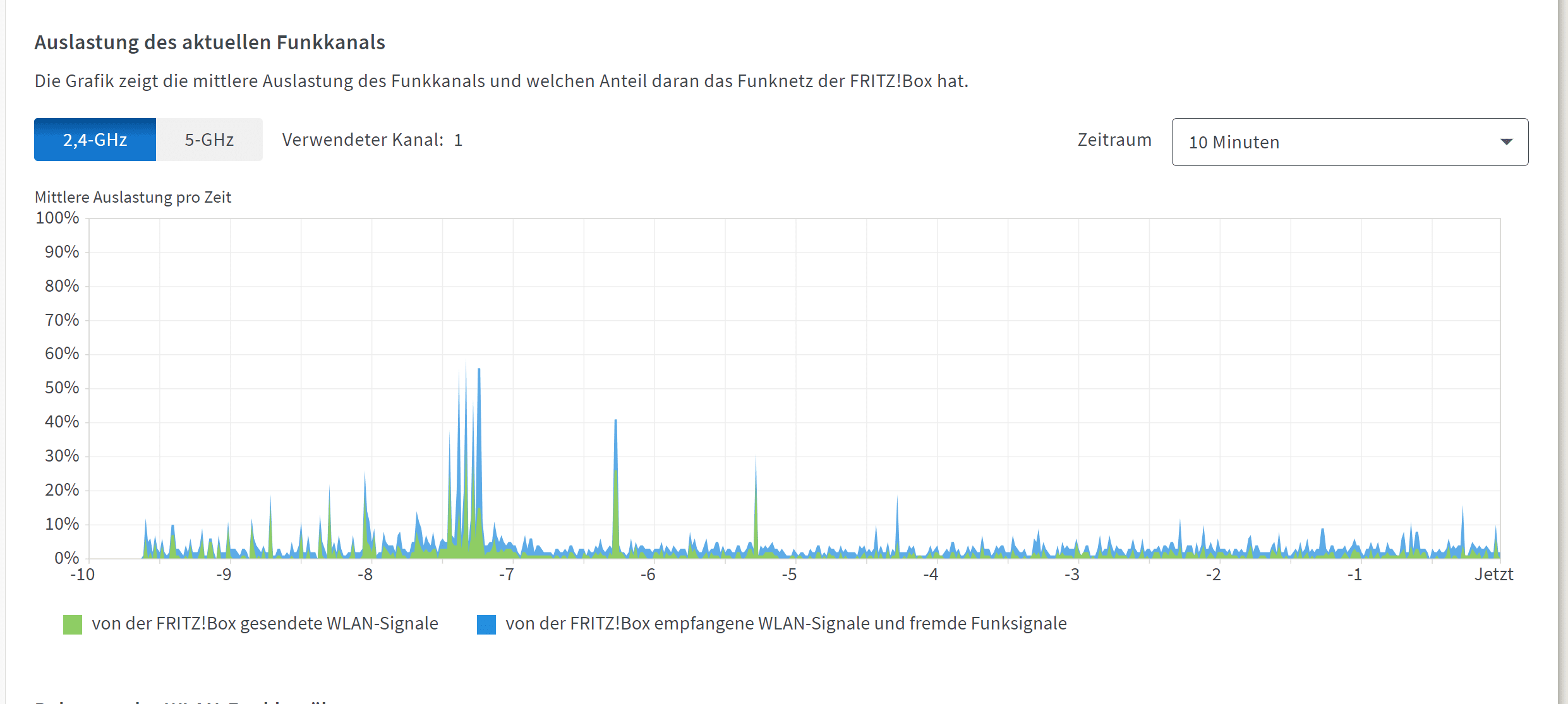Click heading Auslastung des aktuellen Funkkanals
The image size is (1568, 704).
[x=210, y=42]
